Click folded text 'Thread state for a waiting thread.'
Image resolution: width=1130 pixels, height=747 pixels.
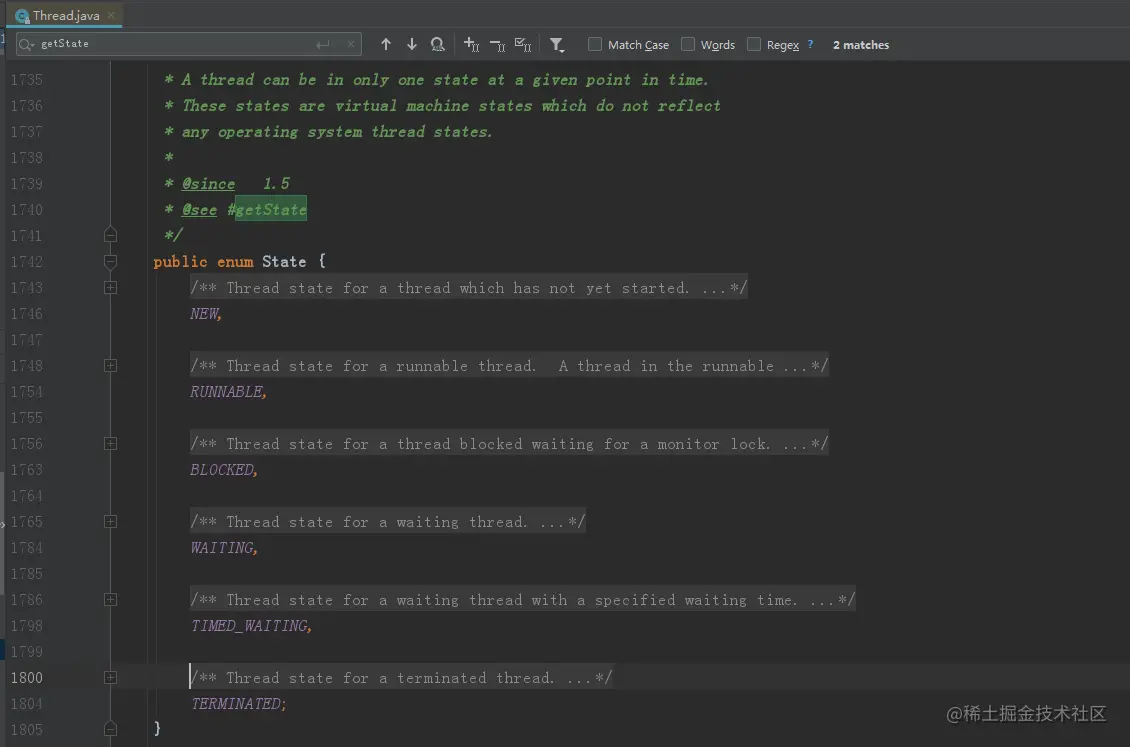coord(377,522)
